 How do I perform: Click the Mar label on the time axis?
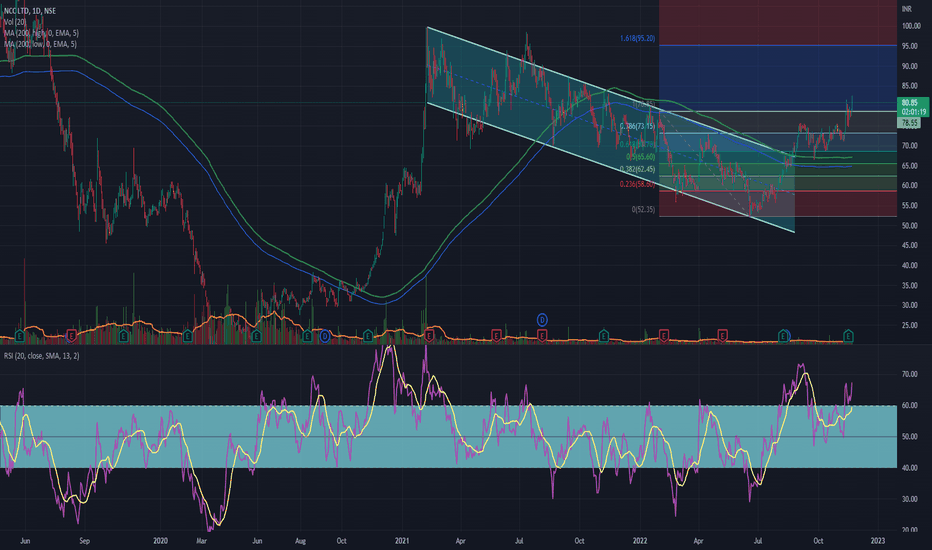(x=201, y=540)
